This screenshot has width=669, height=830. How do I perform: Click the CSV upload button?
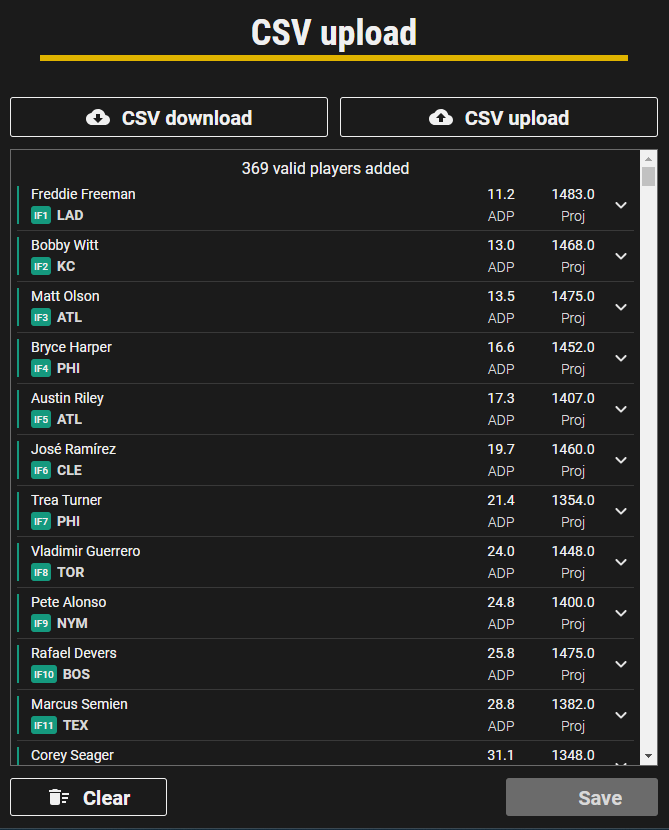coord(499,117)
